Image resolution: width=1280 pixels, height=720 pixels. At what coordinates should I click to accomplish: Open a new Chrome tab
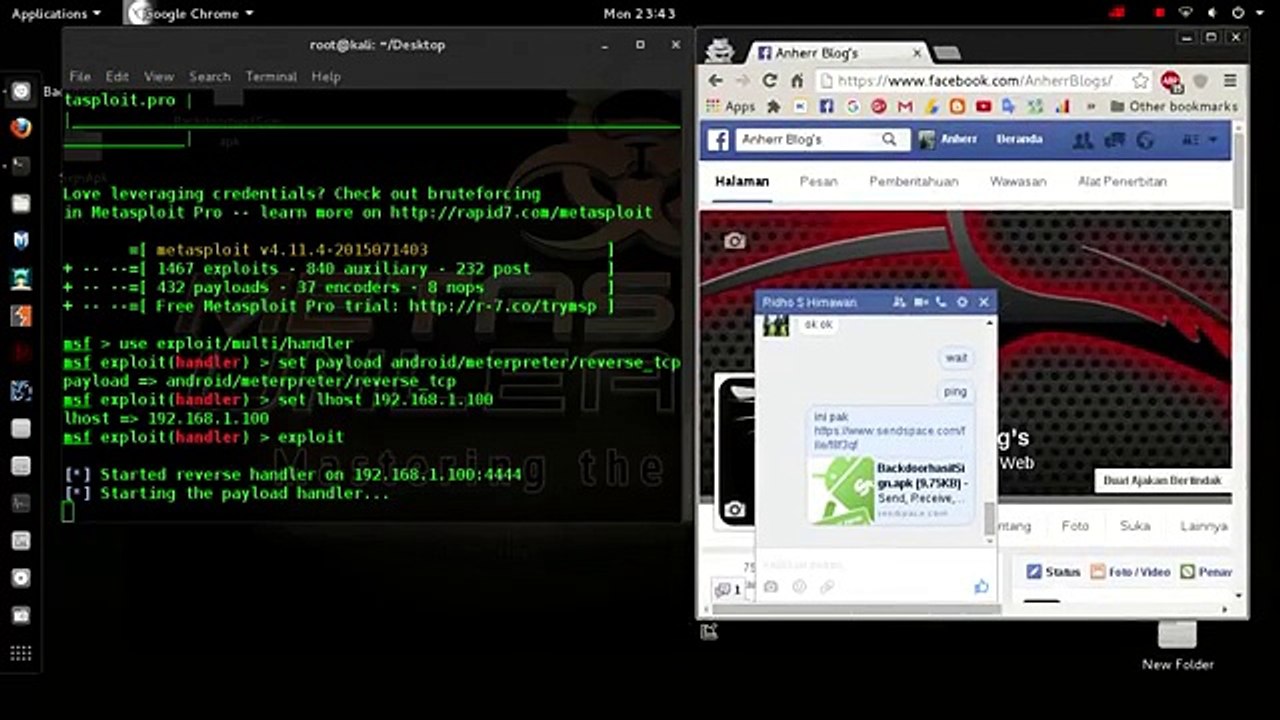(946, 53)
